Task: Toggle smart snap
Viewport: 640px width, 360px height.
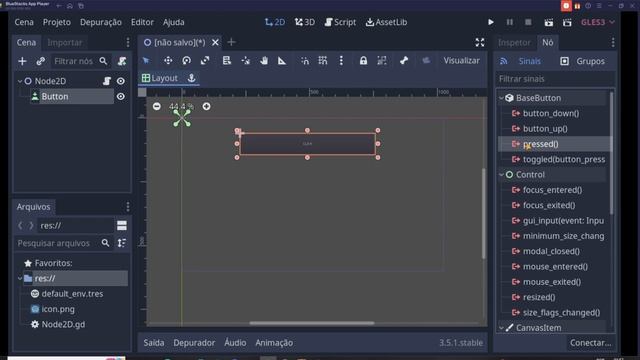Action: pos(305,61)
